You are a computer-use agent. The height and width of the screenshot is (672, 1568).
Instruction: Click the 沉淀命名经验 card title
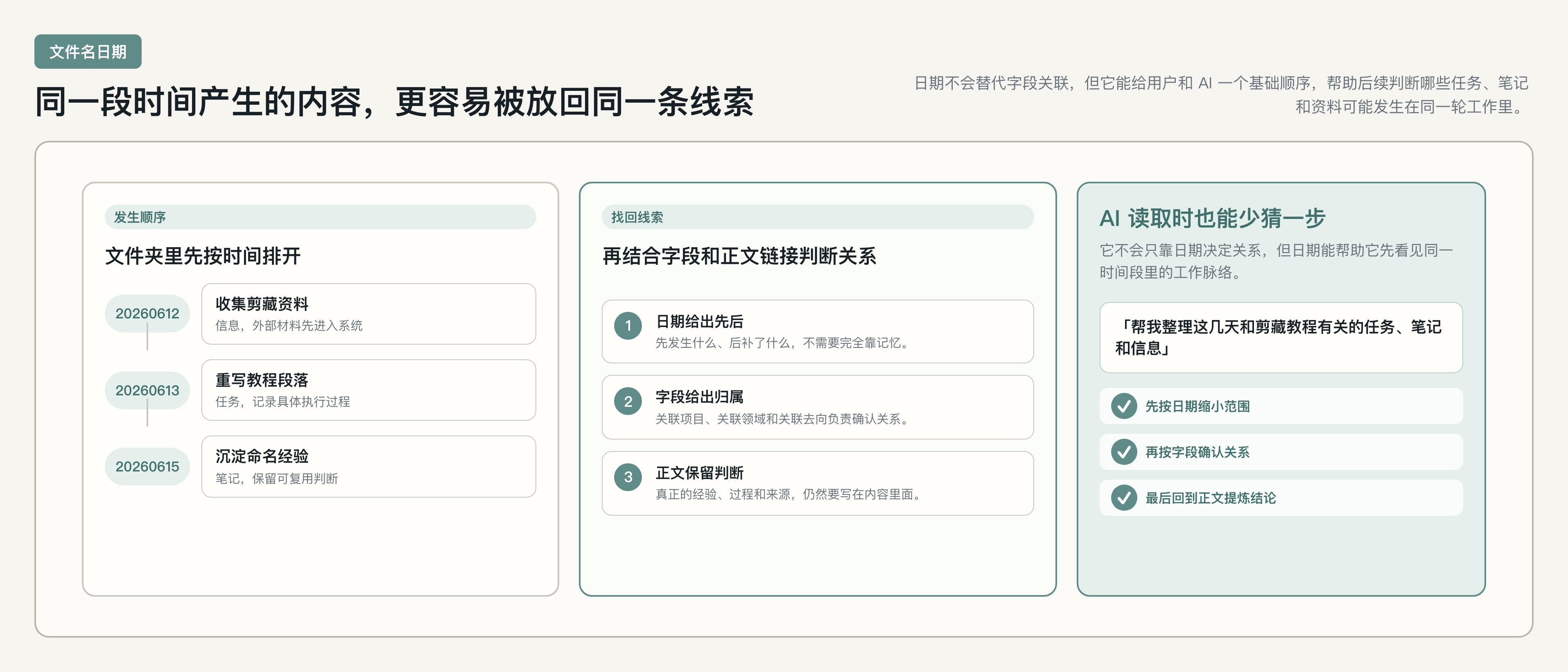pos(262,456)
